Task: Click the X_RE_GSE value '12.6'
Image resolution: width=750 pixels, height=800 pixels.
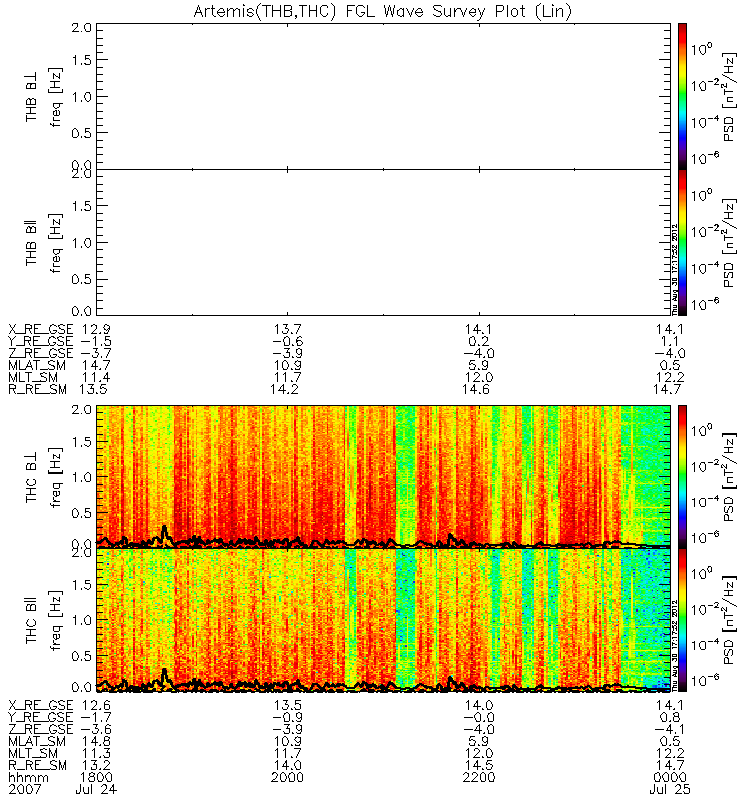Action: (96, 705)
